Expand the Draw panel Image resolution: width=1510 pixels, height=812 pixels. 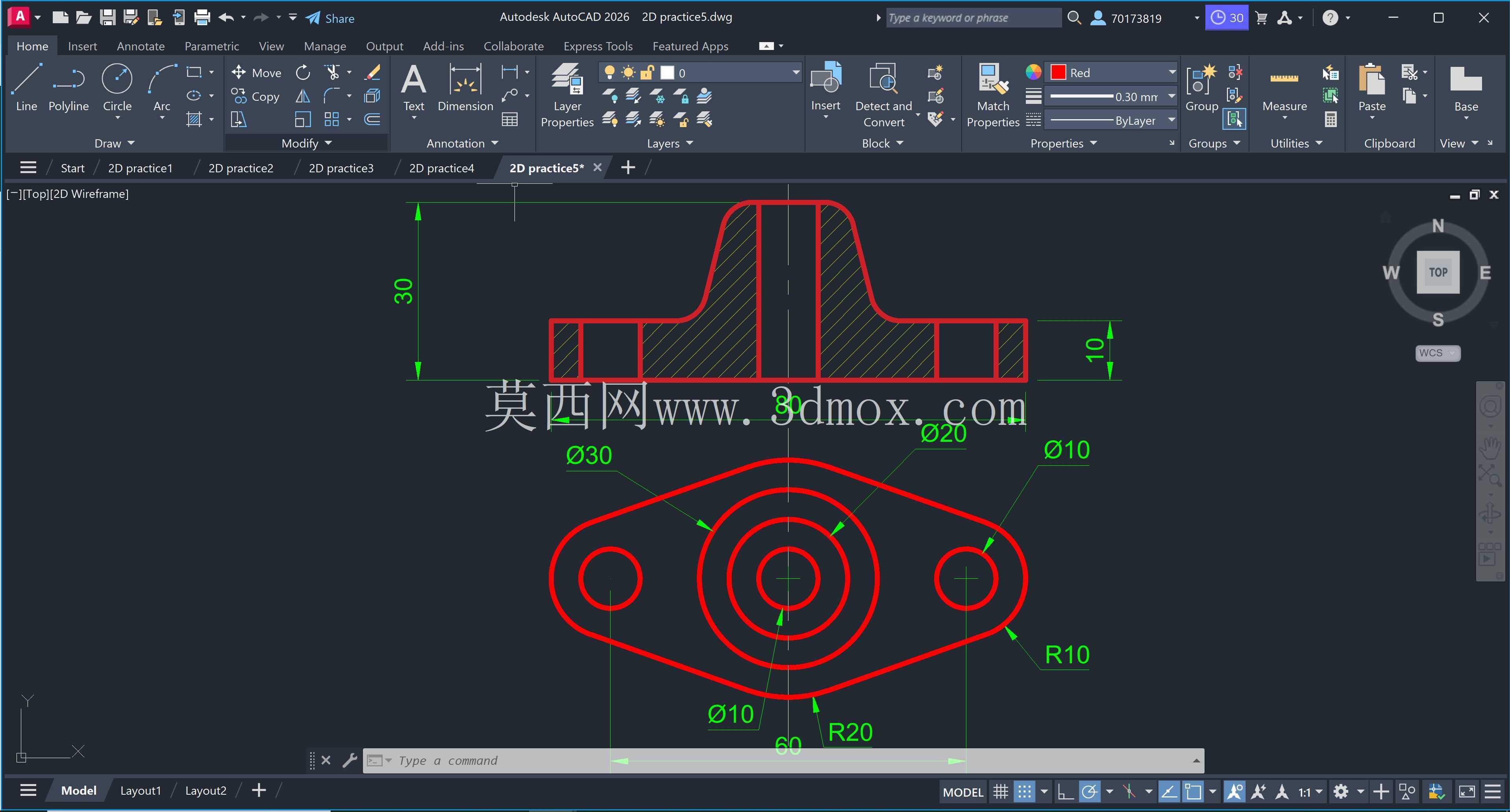coord(114,144)
